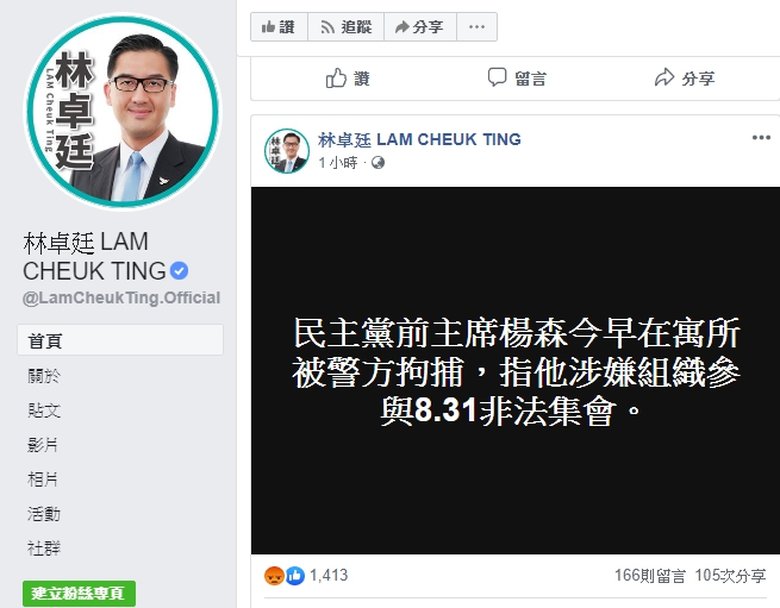Open the page more-options ellipsis menu
780x608 pixels.
click(x=477, y=27)
